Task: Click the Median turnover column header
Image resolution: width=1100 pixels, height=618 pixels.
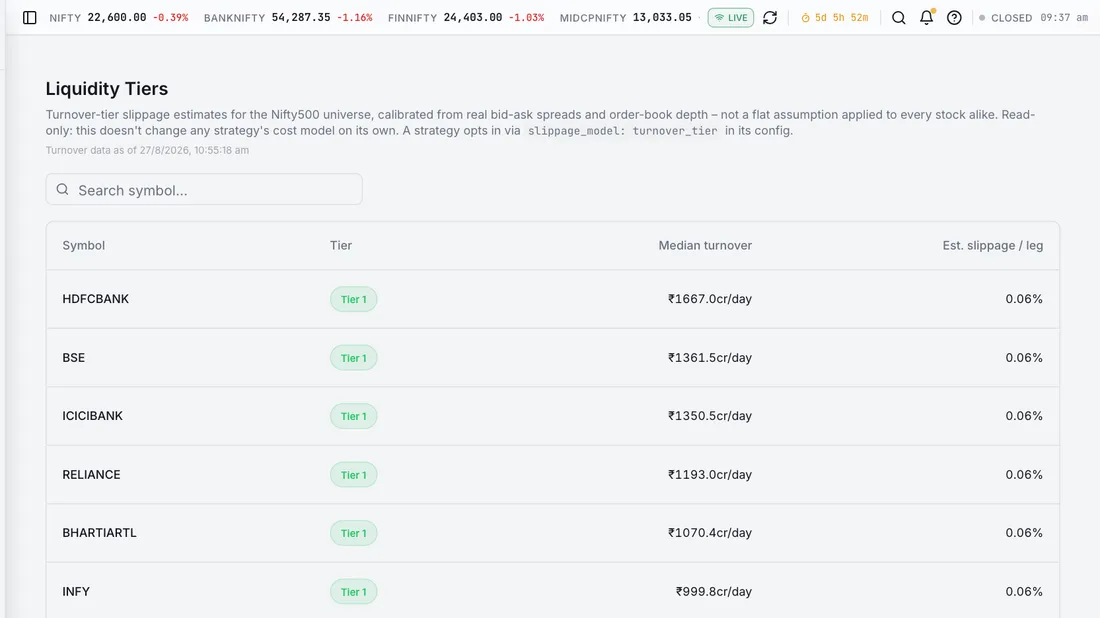Action: click(x=705, y=246)
